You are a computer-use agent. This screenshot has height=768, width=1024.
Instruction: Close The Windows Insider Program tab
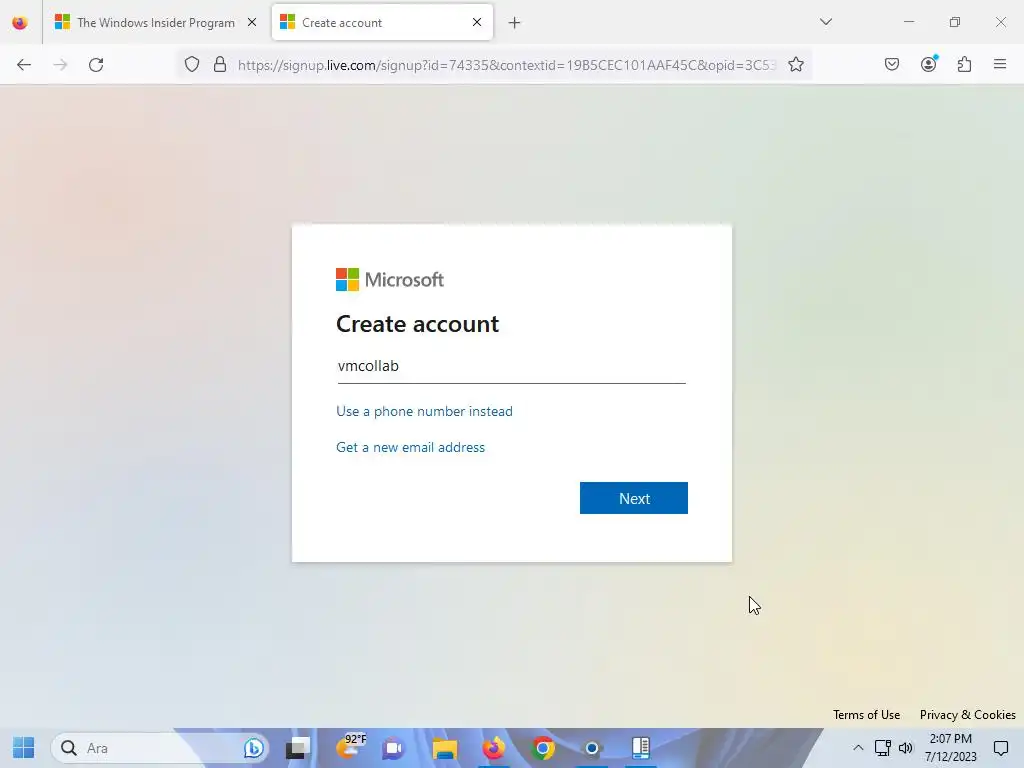(x=252, y=22)
